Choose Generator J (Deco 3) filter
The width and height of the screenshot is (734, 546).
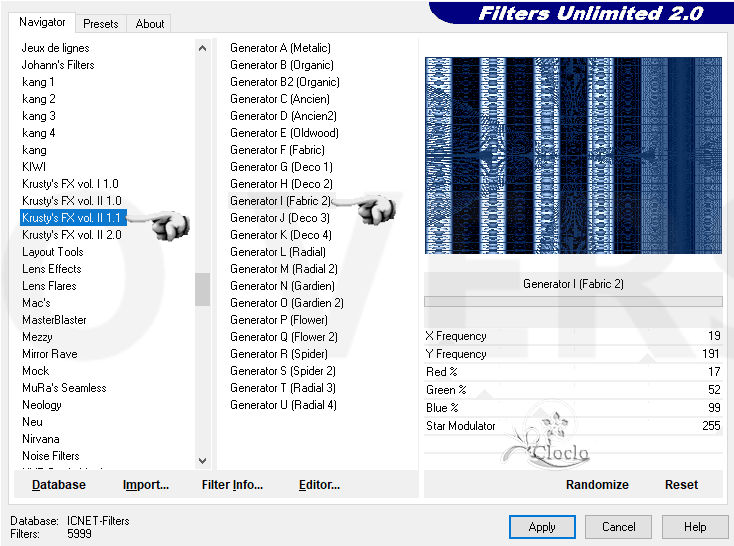[x=280, y=218]
